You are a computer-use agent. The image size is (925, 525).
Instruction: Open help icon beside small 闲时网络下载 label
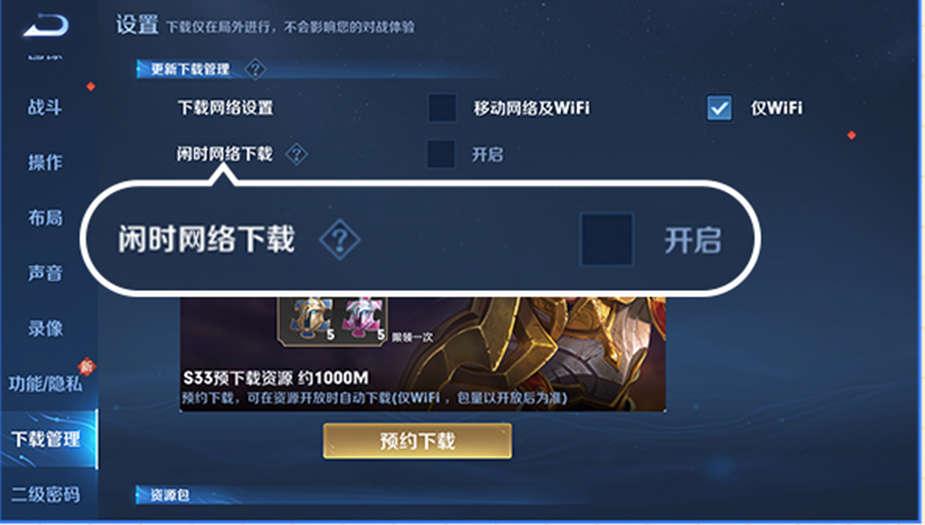click(x=296, y=155)
